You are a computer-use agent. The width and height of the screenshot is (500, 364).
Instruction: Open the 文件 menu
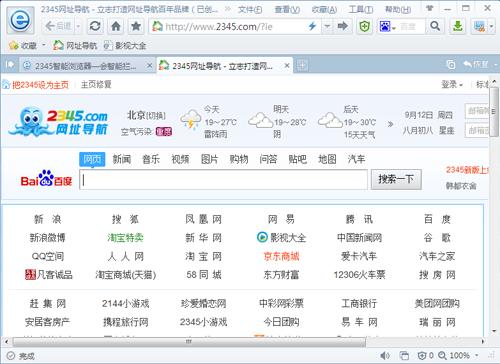coord(250,9)
